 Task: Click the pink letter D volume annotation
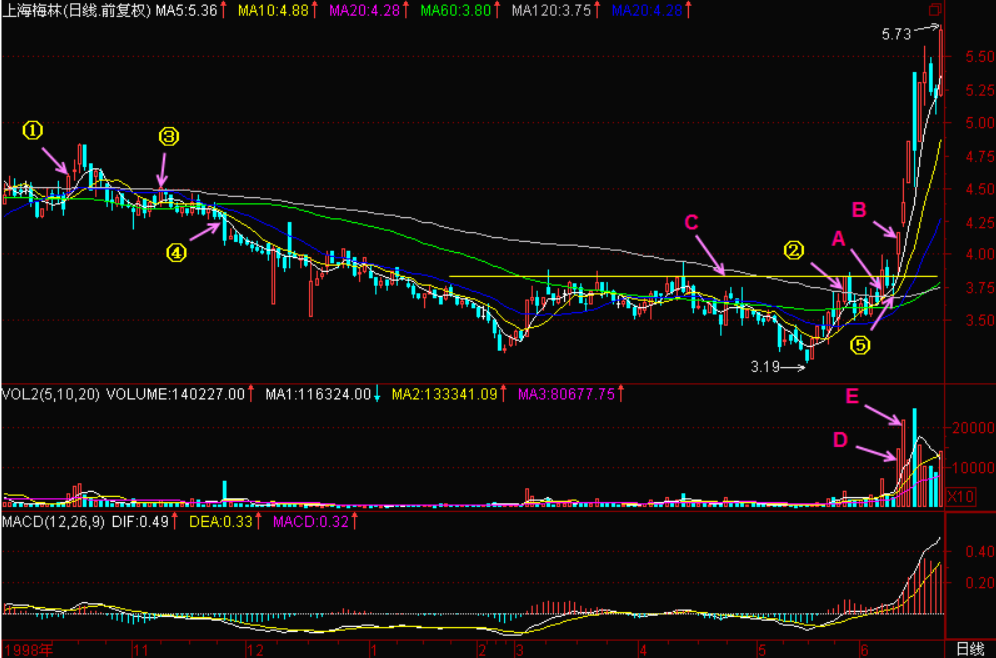coord(840,438)
